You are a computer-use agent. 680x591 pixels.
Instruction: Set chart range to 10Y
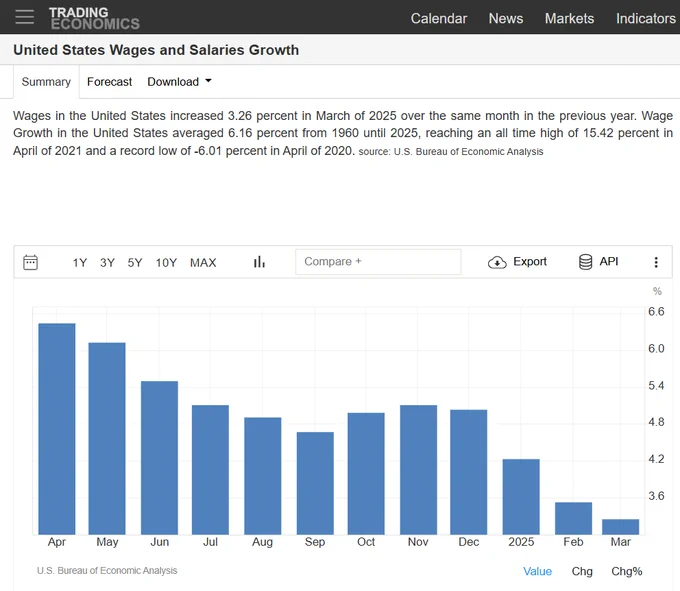click(x=166, y=262)
